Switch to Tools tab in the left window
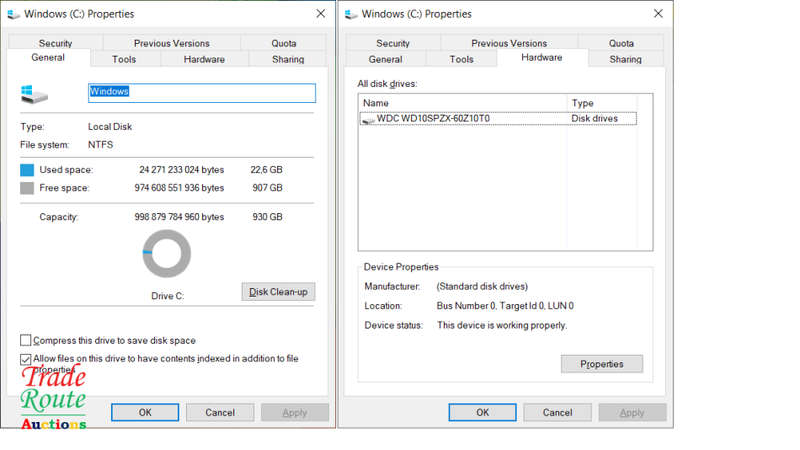This screenshot has height=450, width=800. tap(124, 59)
